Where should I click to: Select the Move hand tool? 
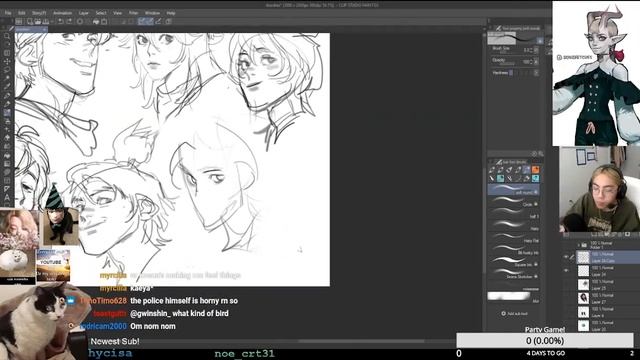[x=7, y=44]
